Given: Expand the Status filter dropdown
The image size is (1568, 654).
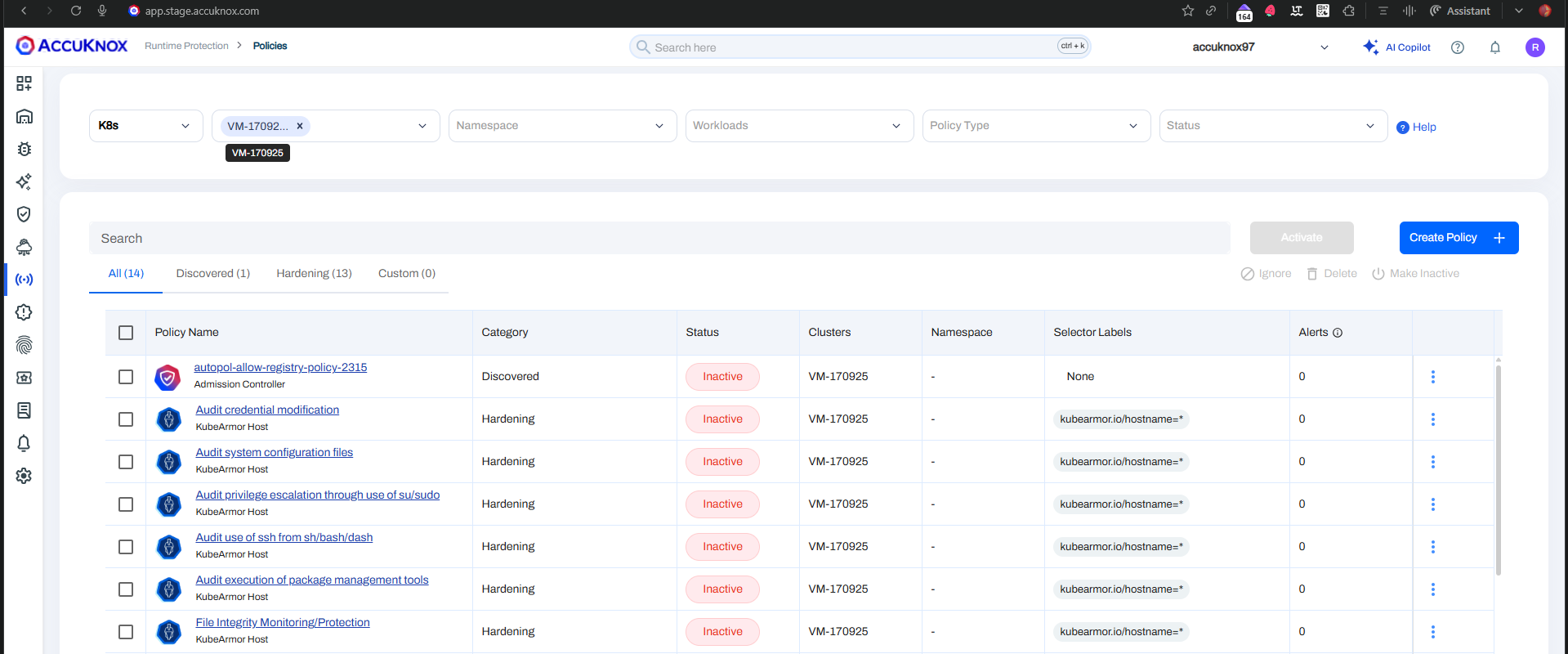Looking at the screenshot, I should [x=1272, y=126].
